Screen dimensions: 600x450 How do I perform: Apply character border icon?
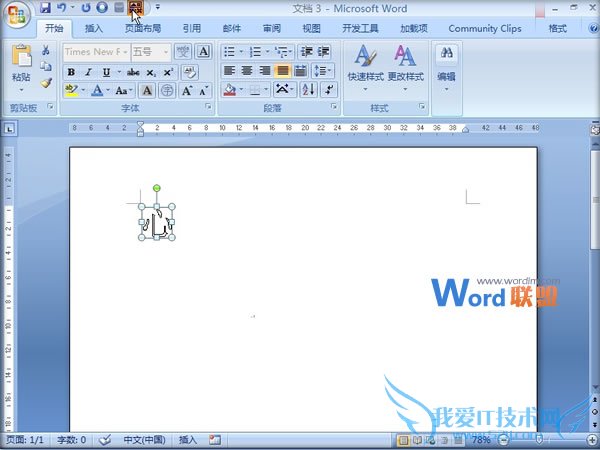pyautogui.click(x=203, y=52)
